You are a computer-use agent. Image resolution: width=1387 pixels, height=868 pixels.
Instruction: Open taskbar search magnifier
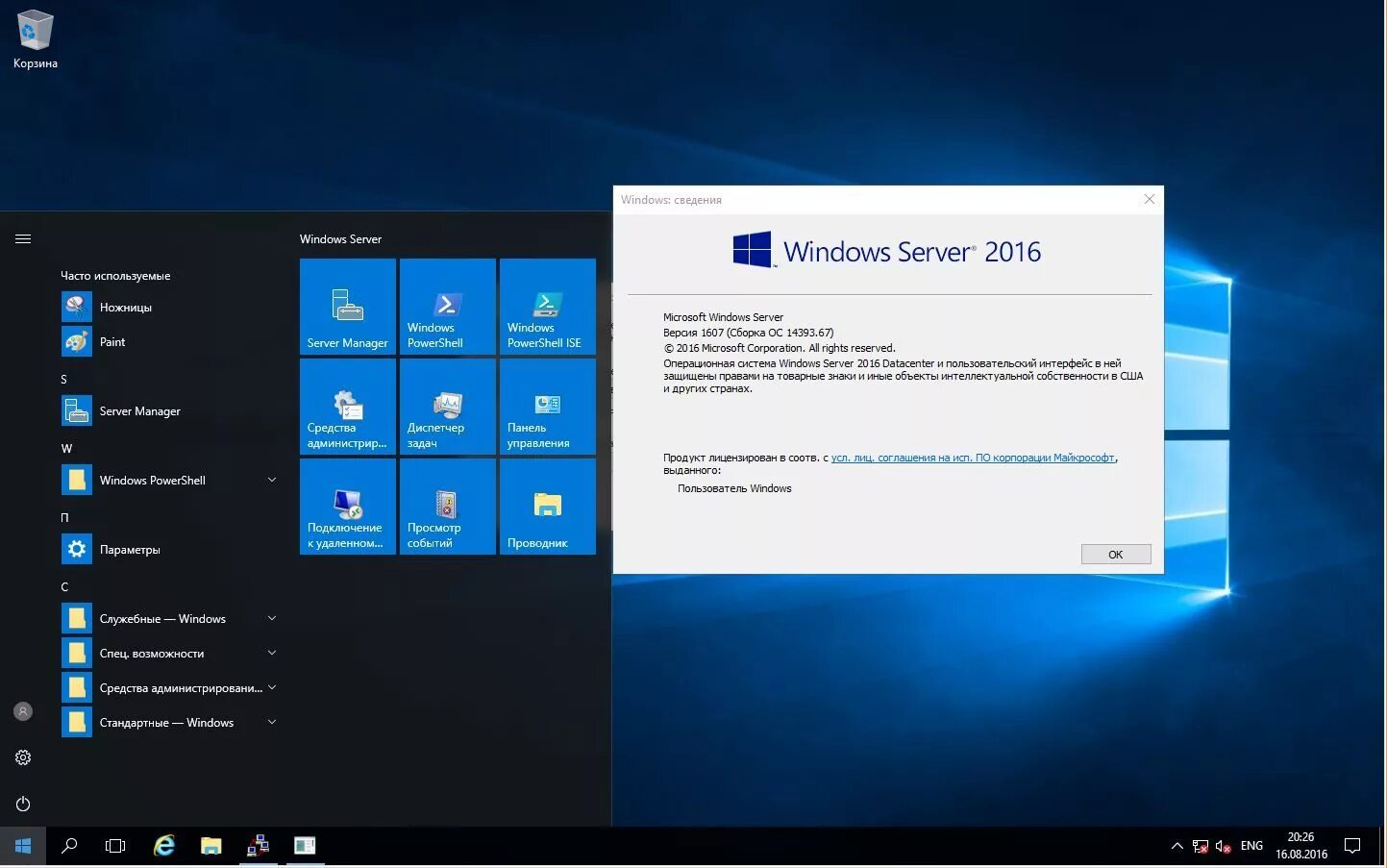pos(69,846)
